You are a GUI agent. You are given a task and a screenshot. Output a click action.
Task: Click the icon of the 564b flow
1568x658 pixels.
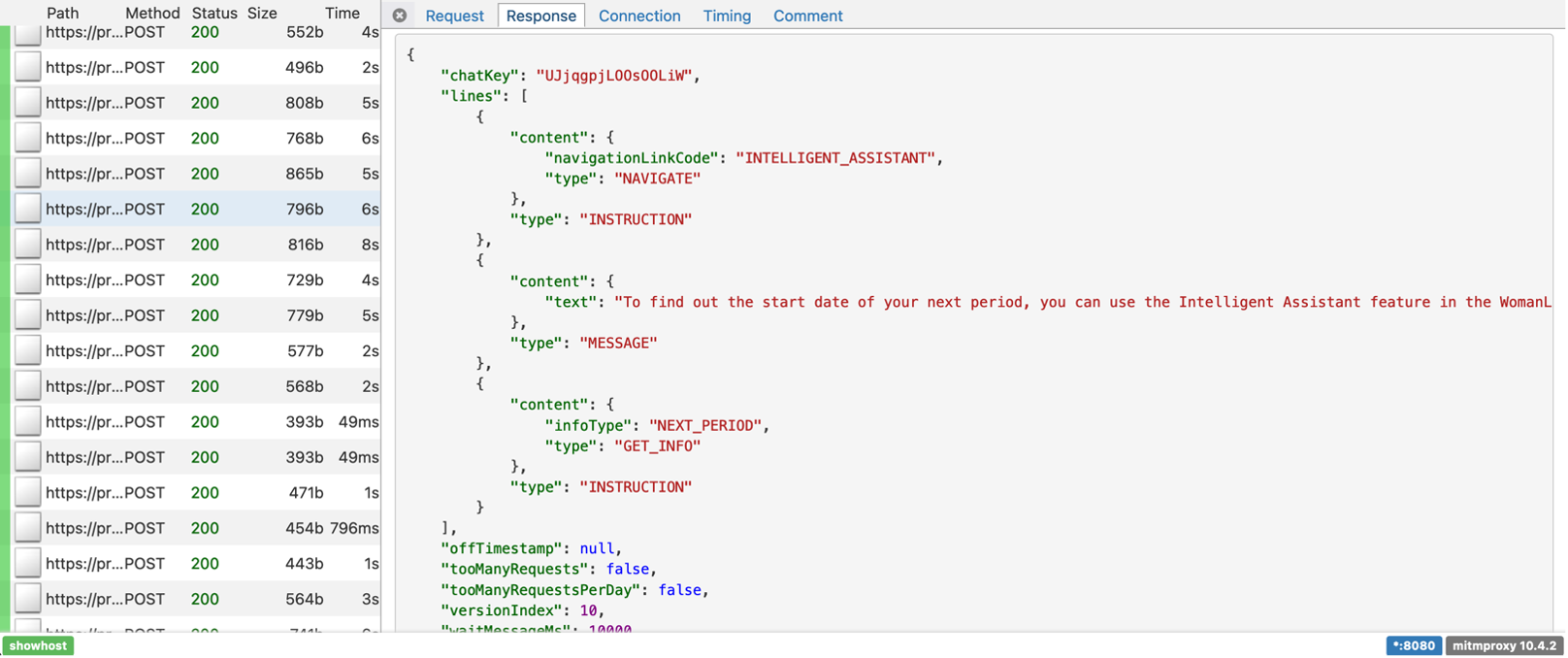point(28,599)
